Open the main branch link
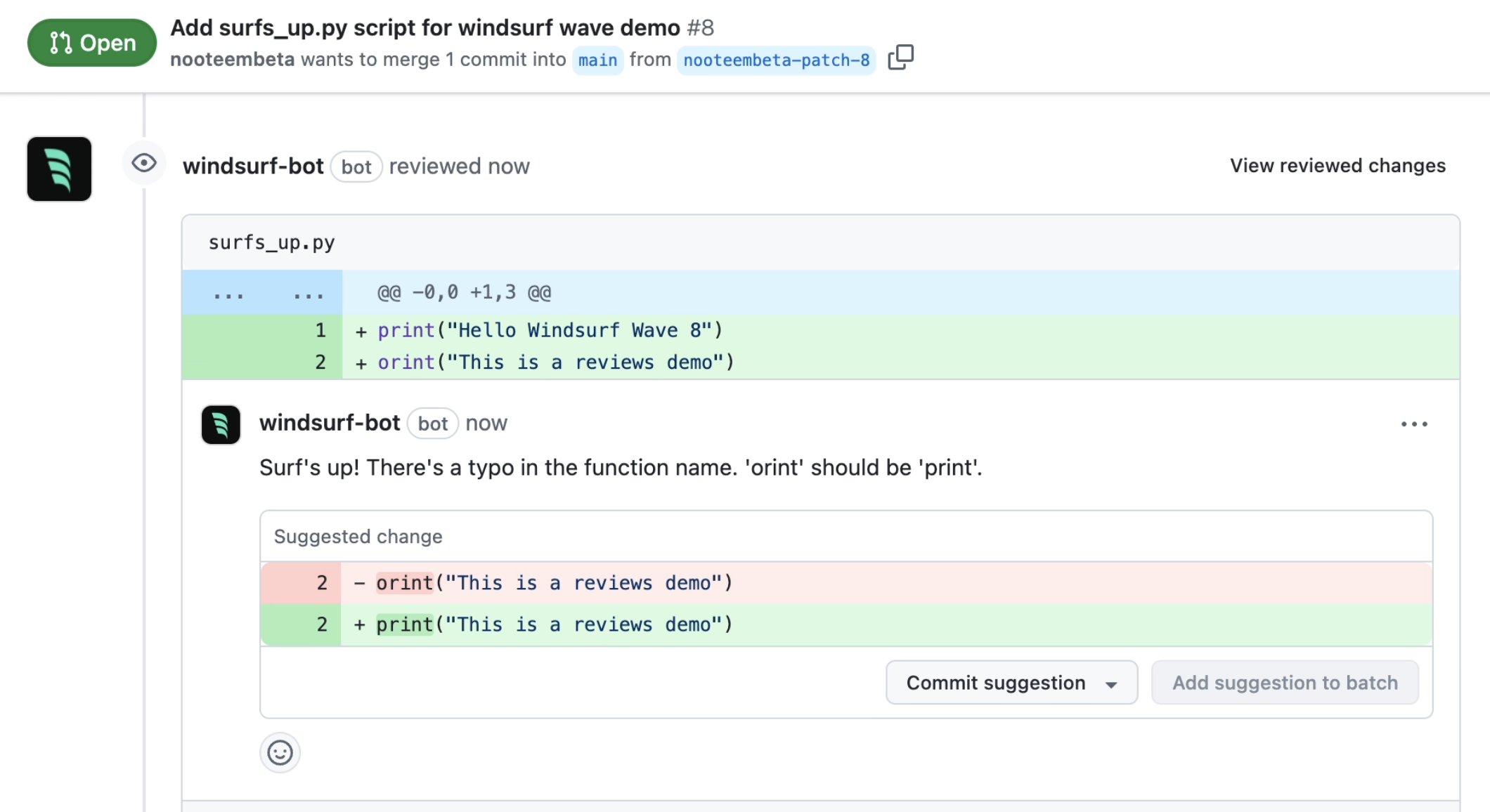1490x812 pixels. coord(597,60)
